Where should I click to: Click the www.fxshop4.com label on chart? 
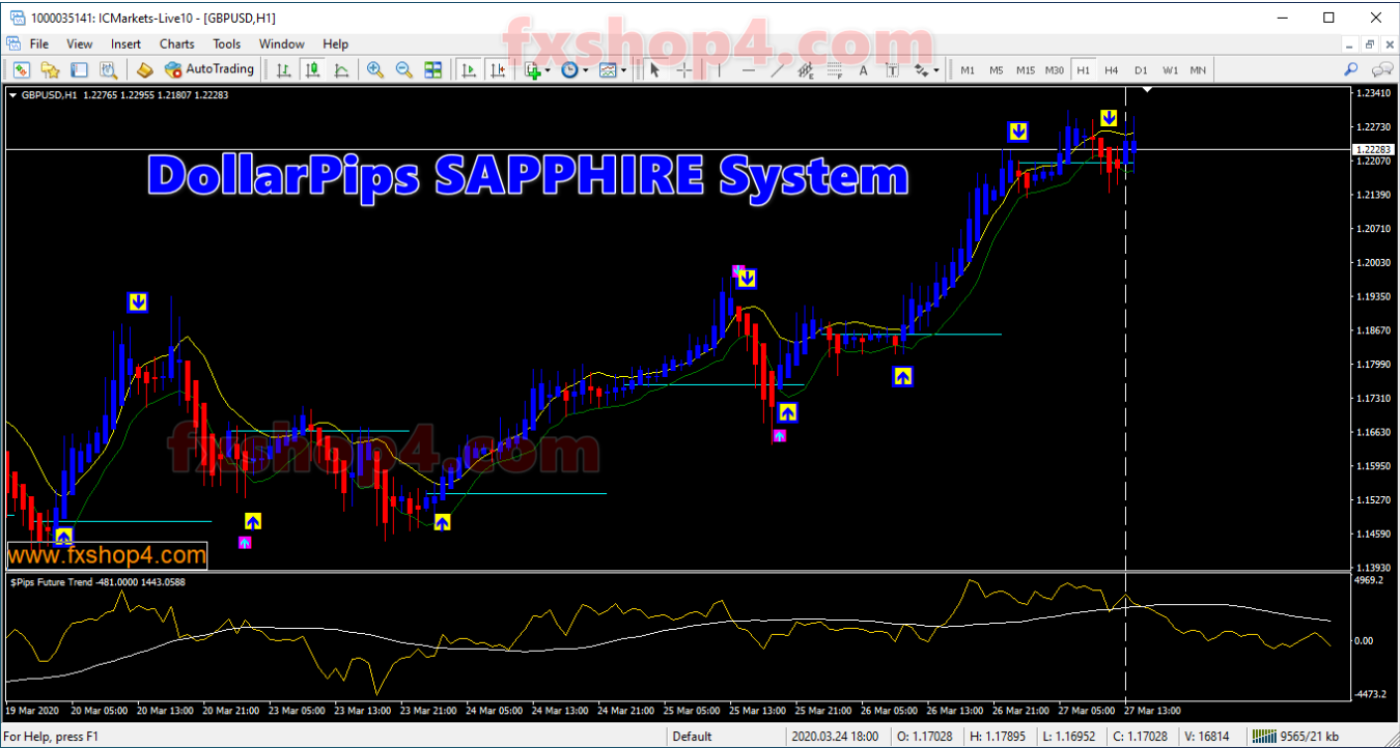click(107, 555)
